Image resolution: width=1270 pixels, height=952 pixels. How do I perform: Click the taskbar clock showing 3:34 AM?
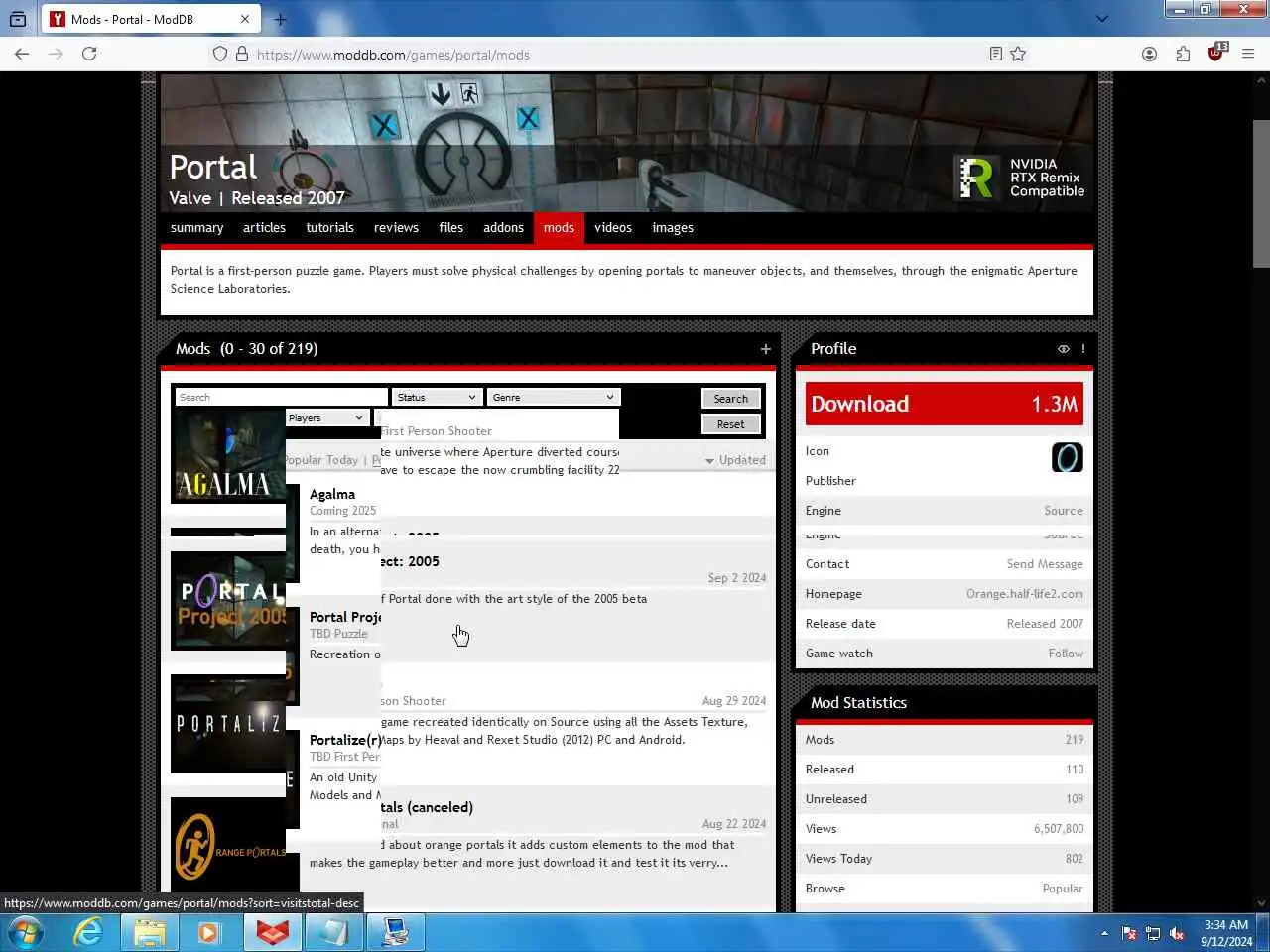(1226, 933)
